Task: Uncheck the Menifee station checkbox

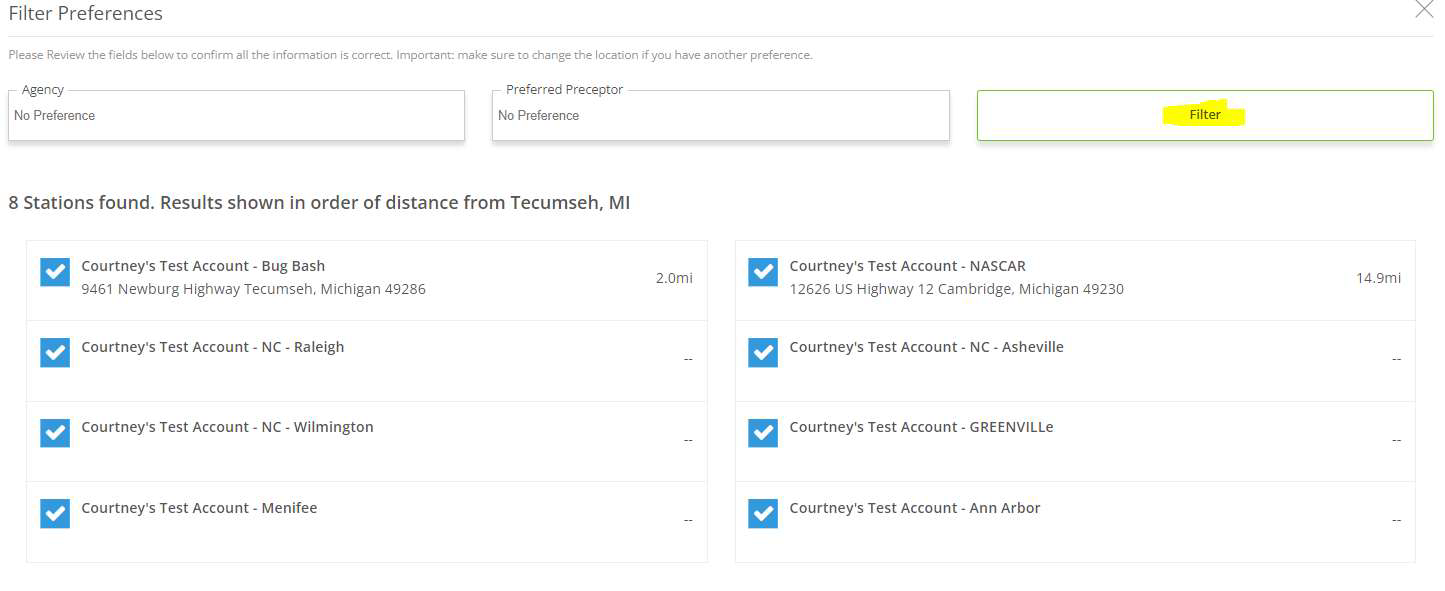Action: [55, 513]
